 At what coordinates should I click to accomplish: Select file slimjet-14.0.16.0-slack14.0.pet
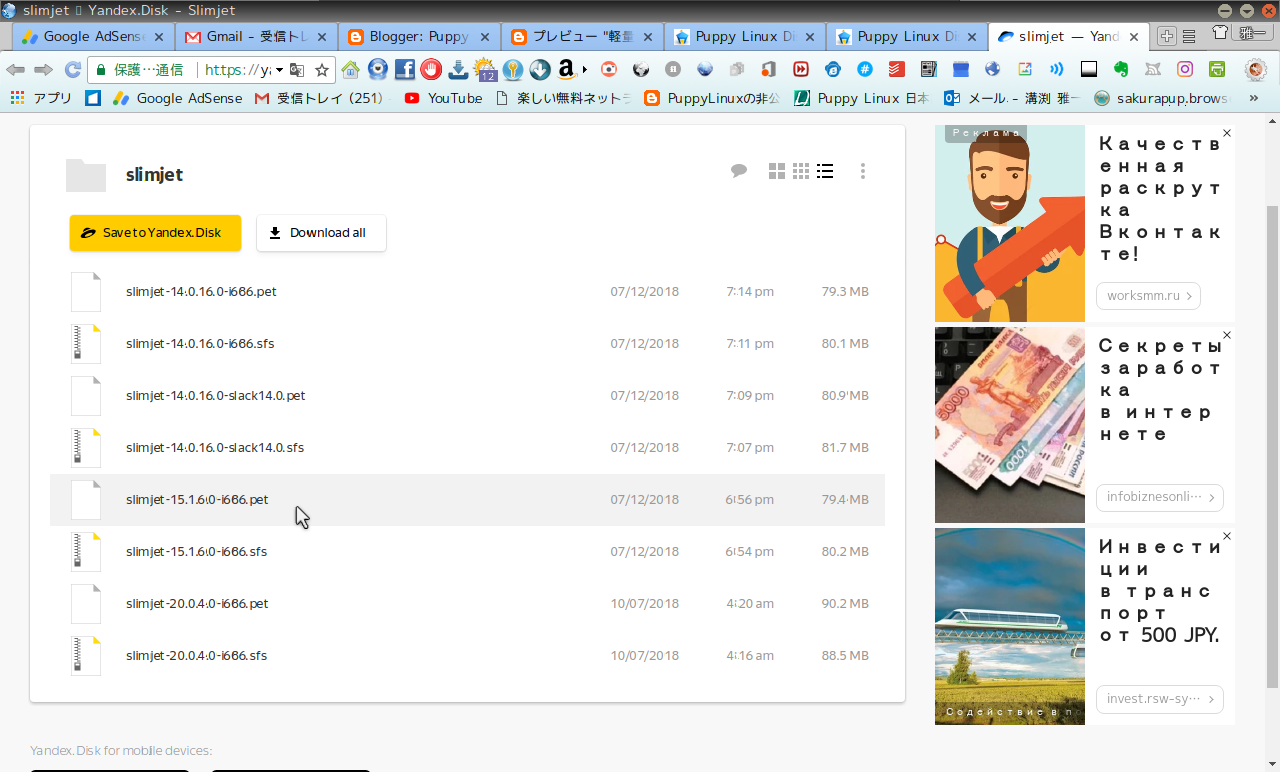[x=467, y=396]
